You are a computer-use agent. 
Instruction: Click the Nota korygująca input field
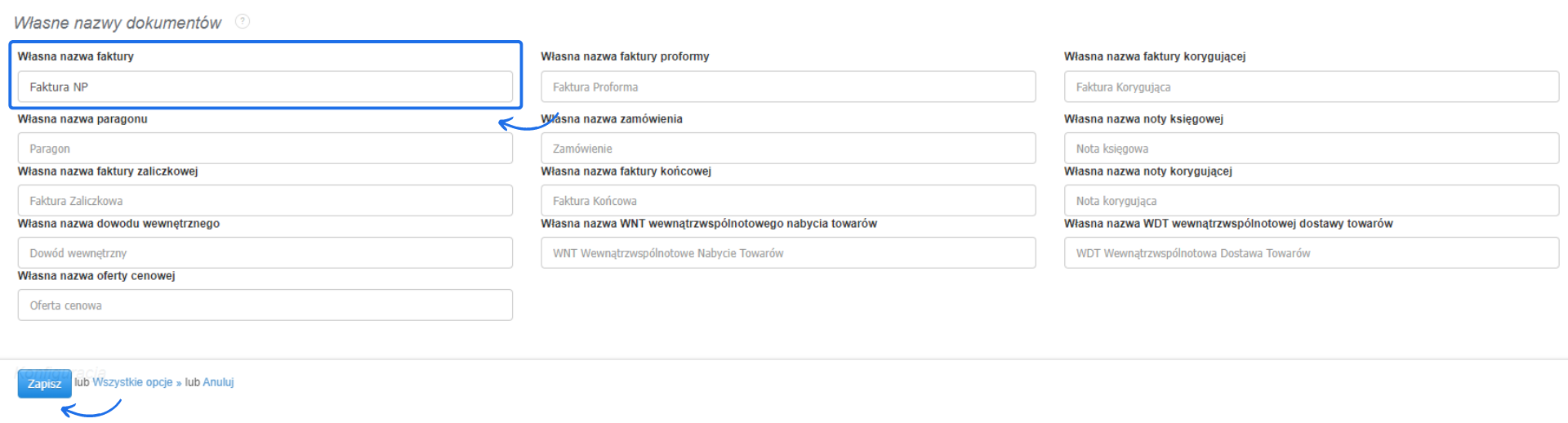click(x=1311, y=201)
